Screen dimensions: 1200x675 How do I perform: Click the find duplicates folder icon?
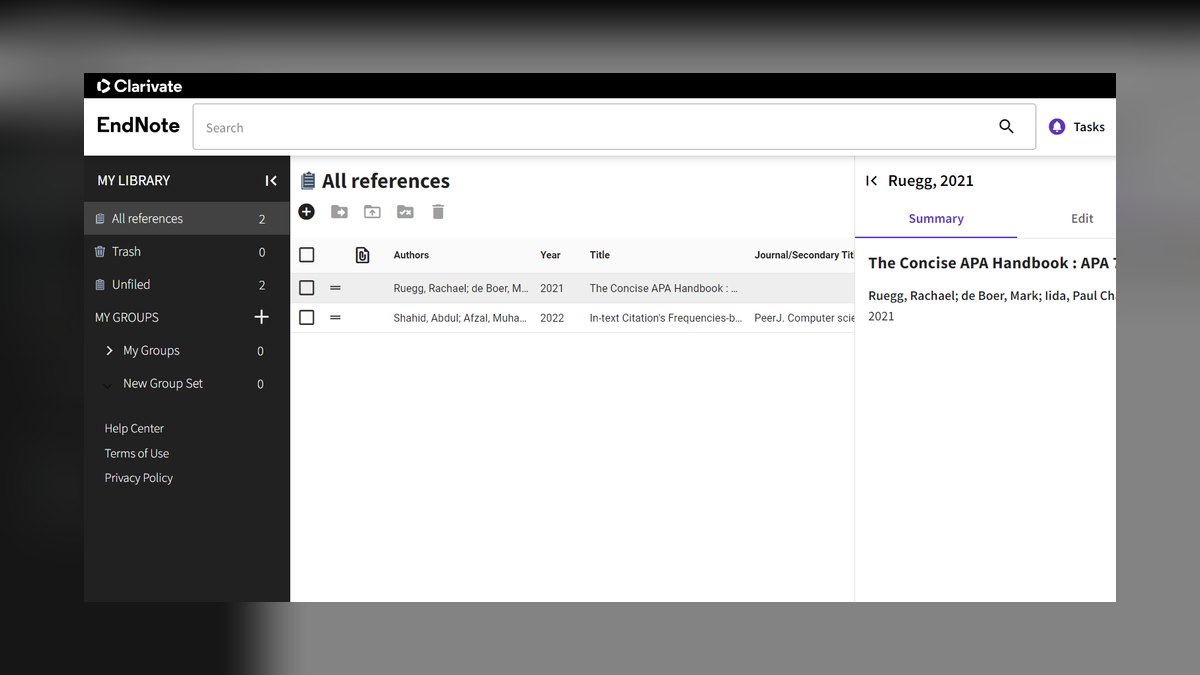[405, 212]
